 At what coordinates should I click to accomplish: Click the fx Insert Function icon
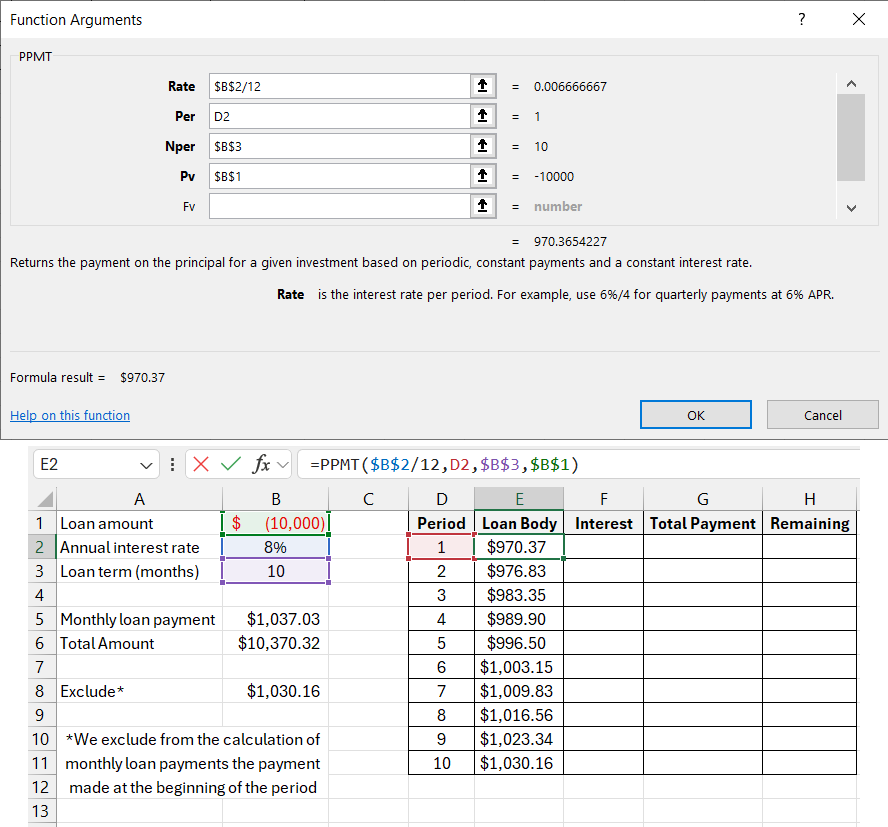point(262,464)
